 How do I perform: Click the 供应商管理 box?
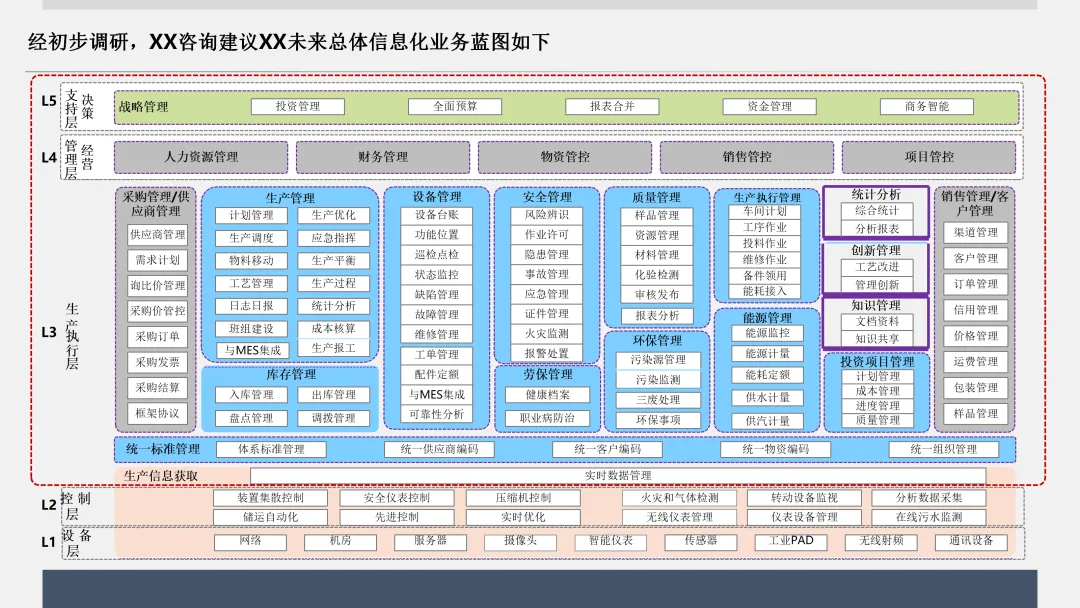click(158, 235)
